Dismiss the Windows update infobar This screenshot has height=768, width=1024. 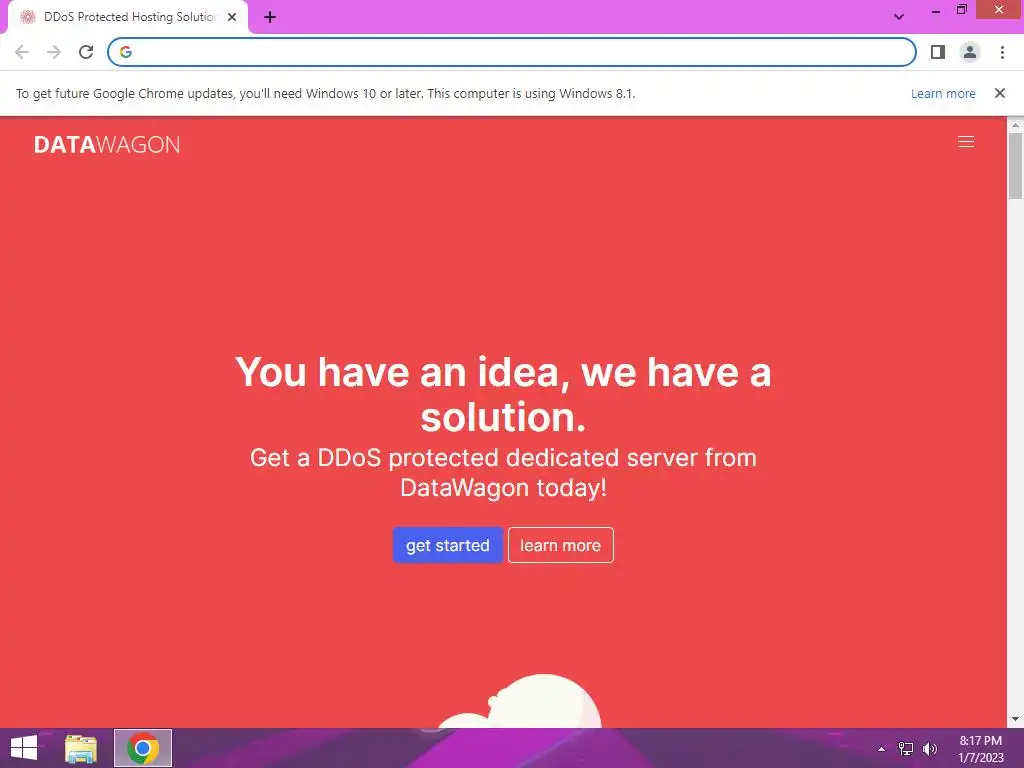[999, 93]
